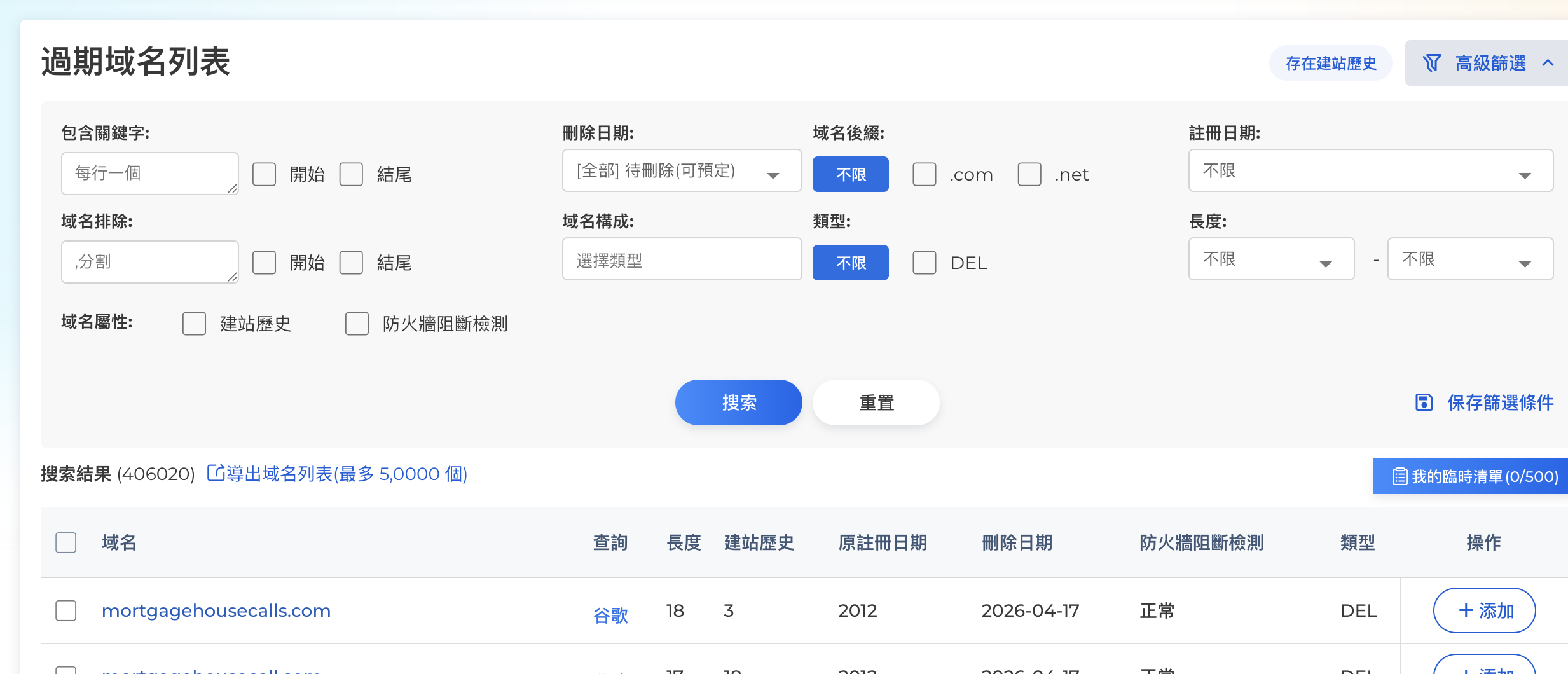
Task: Click the 建站歷史 column header
Action: coord(759,542)
